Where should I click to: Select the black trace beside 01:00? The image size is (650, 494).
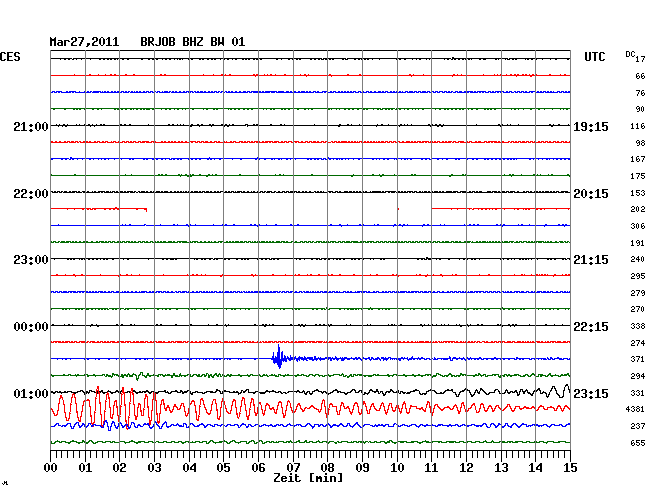point(310,391)
